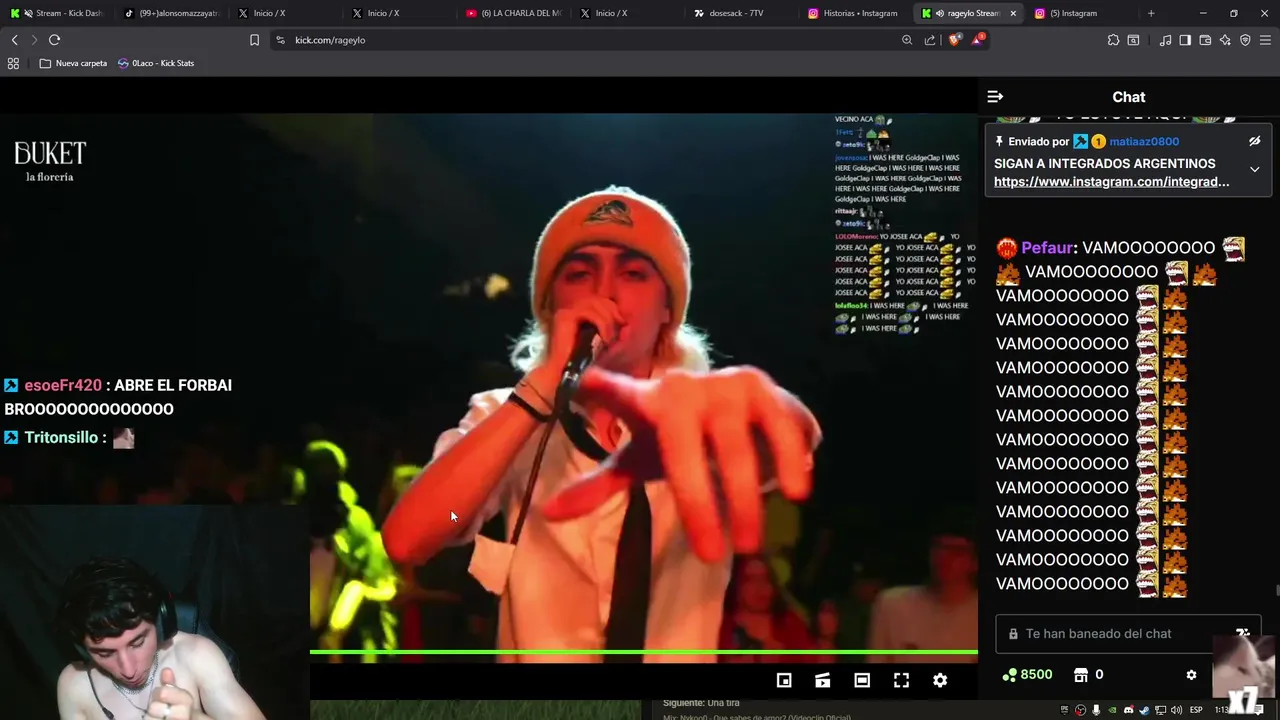Open Discord from the system tray
Screen dimensions: 1280x720
point(1128,710)
